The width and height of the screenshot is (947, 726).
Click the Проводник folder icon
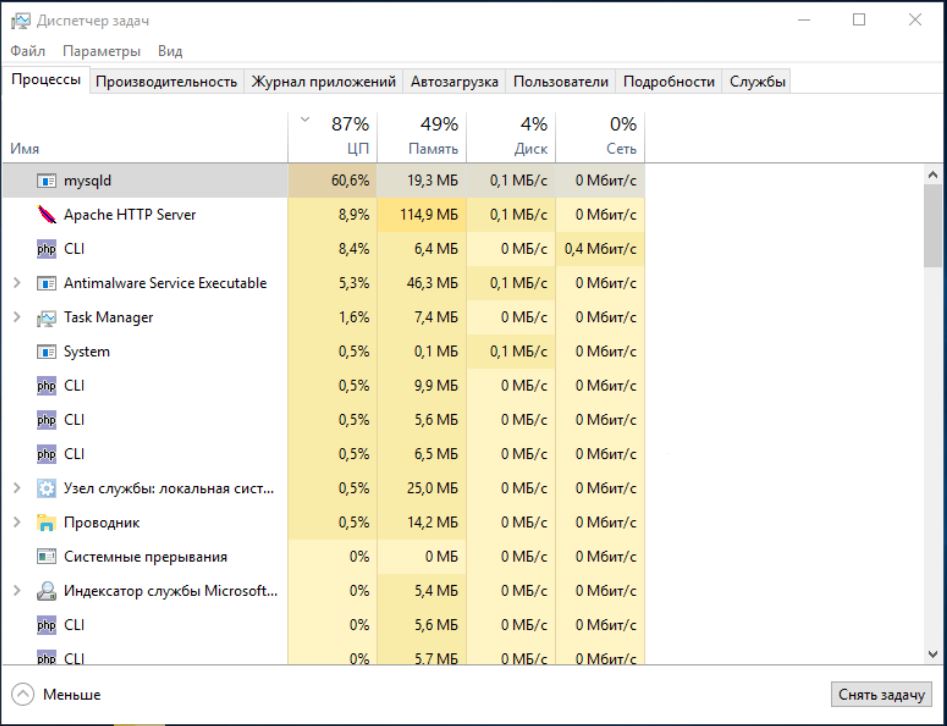tap(46, 523)
